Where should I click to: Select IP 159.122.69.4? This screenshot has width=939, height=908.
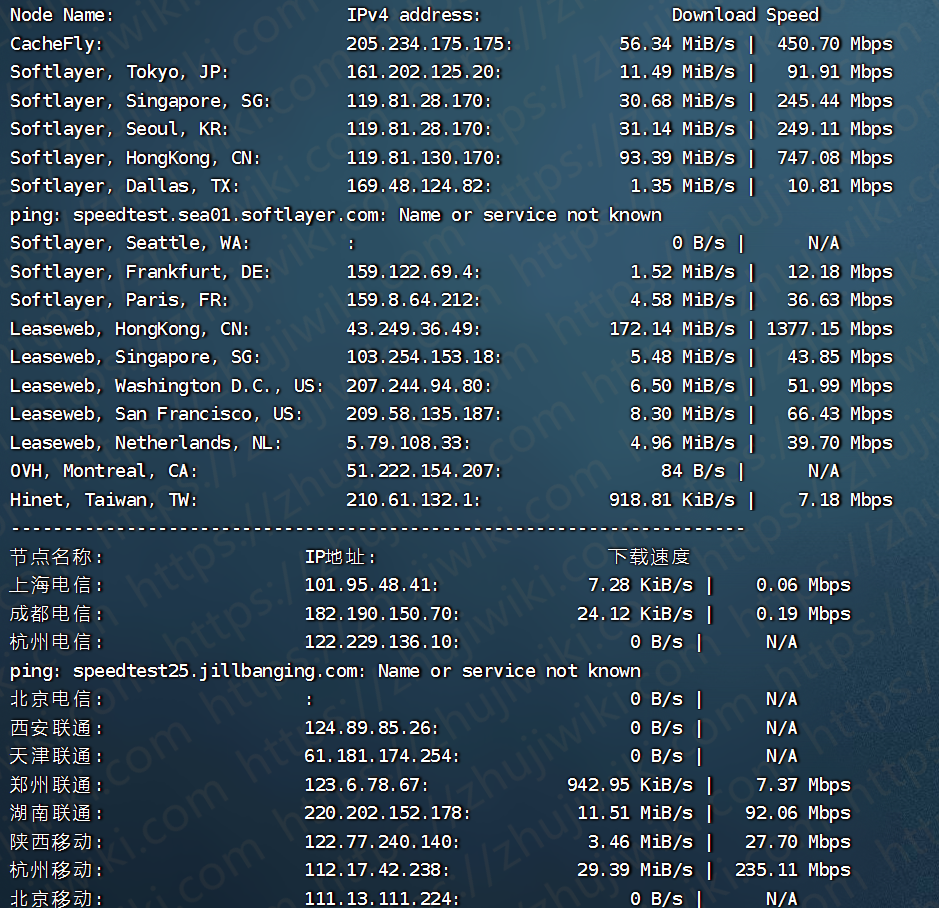413,272
